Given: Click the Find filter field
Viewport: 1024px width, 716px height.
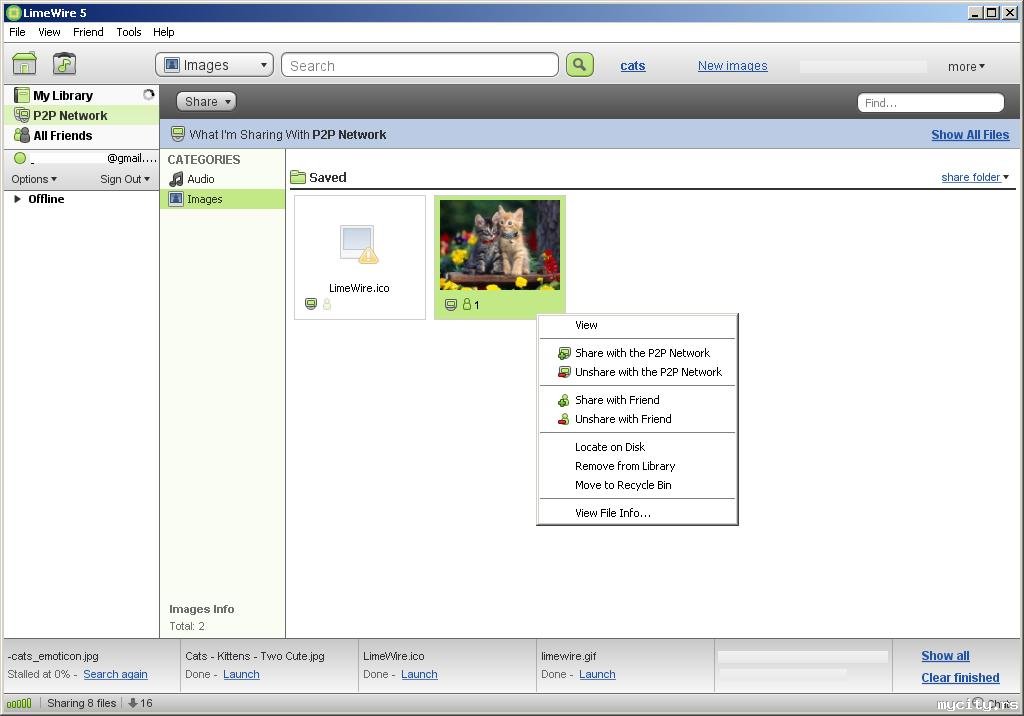Looking at the screenshot, I should coord(931,103).
